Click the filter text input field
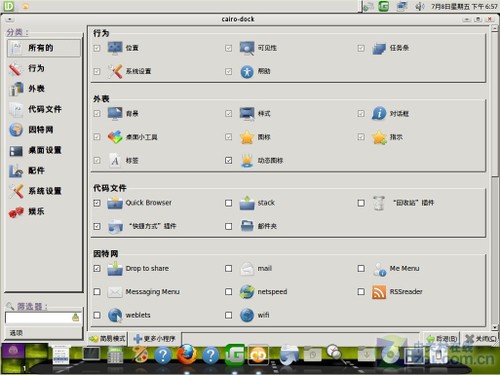 [x=38, y=318]
